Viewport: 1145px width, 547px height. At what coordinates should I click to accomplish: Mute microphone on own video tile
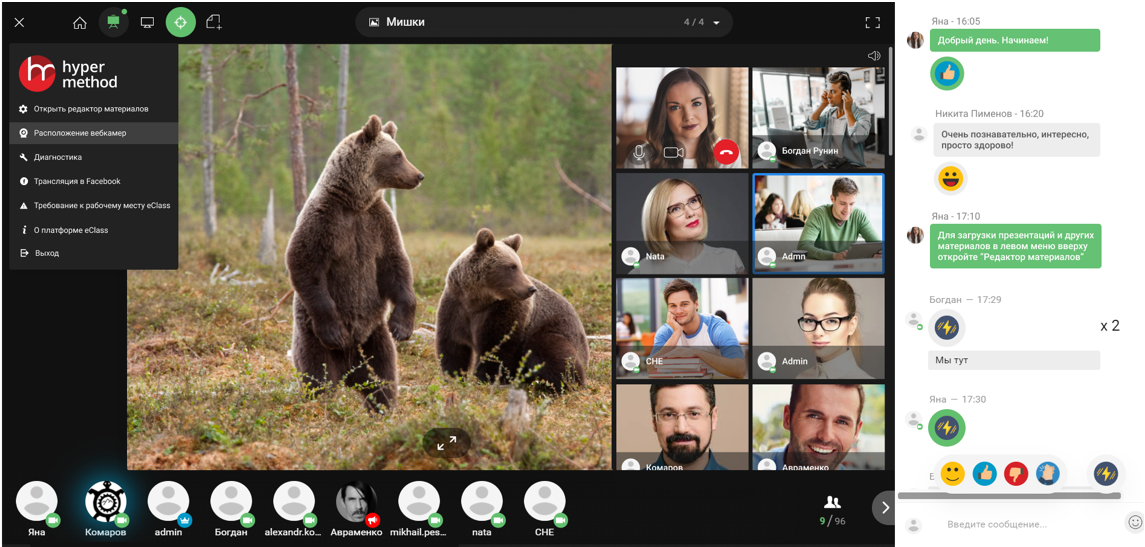pos(640,153)
